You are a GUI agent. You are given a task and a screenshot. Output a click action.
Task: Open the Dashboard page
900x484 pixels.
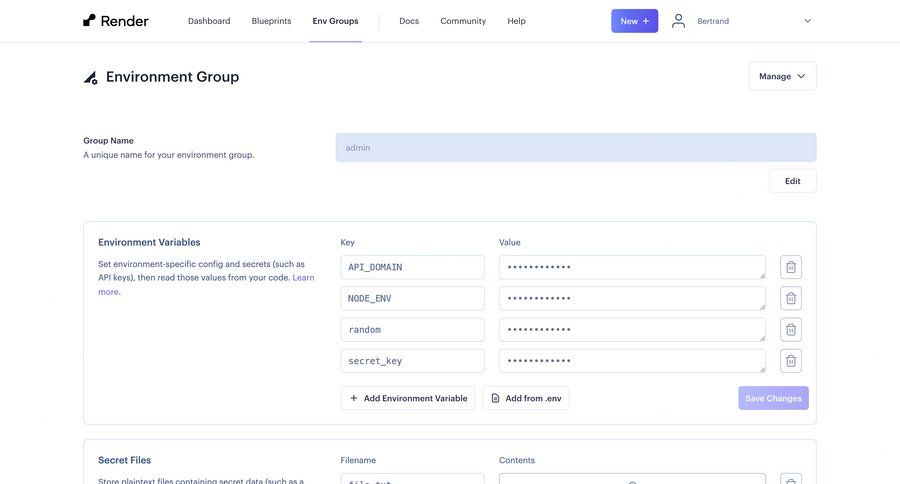coord(209,21)
